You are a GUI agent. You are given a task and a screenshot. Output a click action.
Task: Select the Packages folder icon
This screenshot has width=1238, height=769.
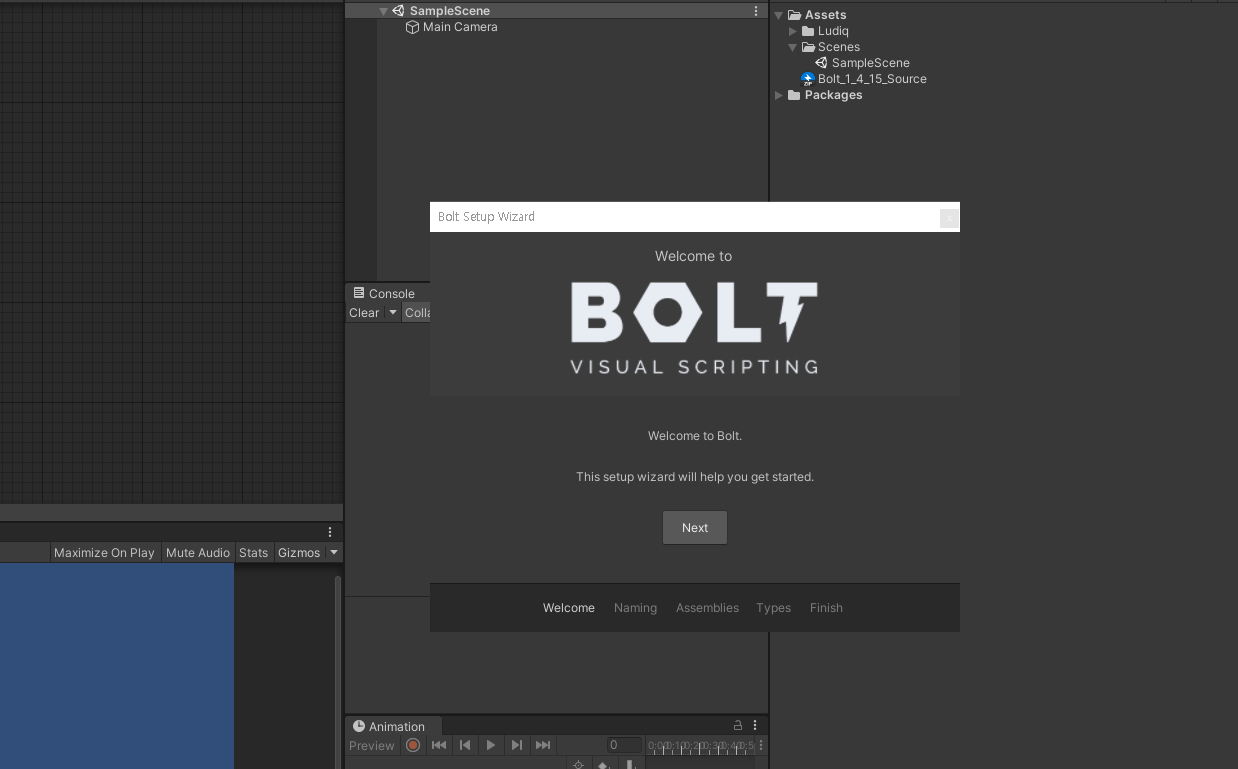click(x=794, y=95)
